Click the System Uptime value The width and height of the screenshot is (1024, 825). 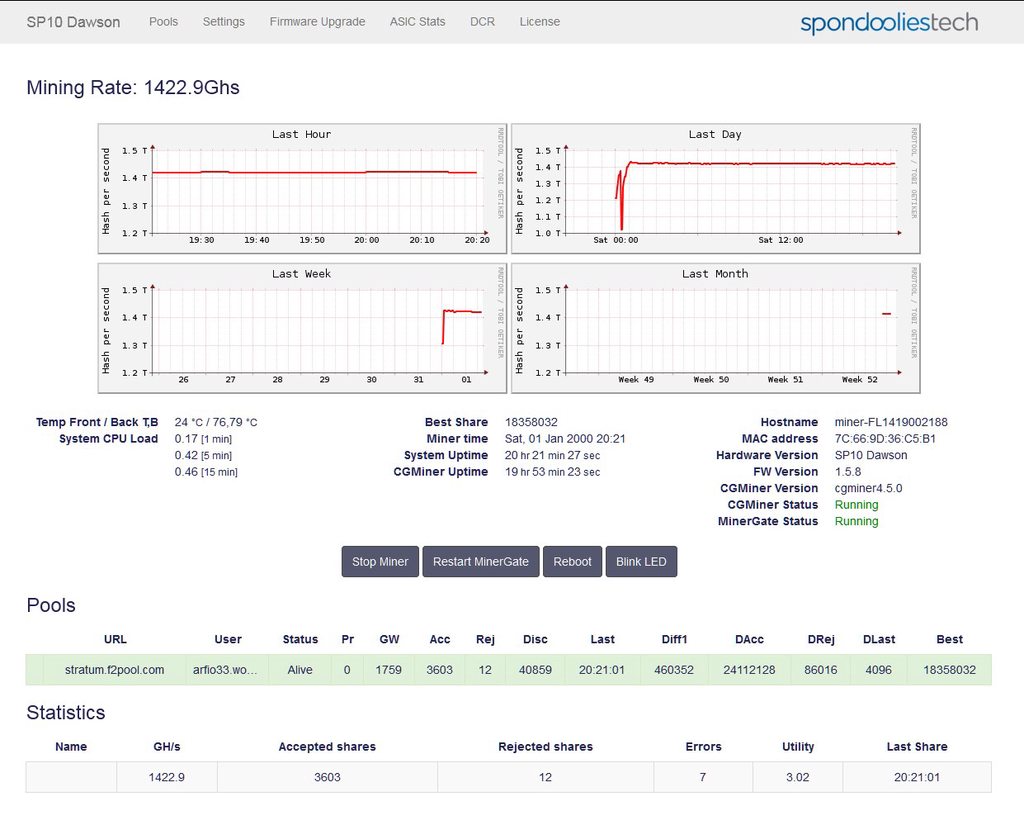552,455
